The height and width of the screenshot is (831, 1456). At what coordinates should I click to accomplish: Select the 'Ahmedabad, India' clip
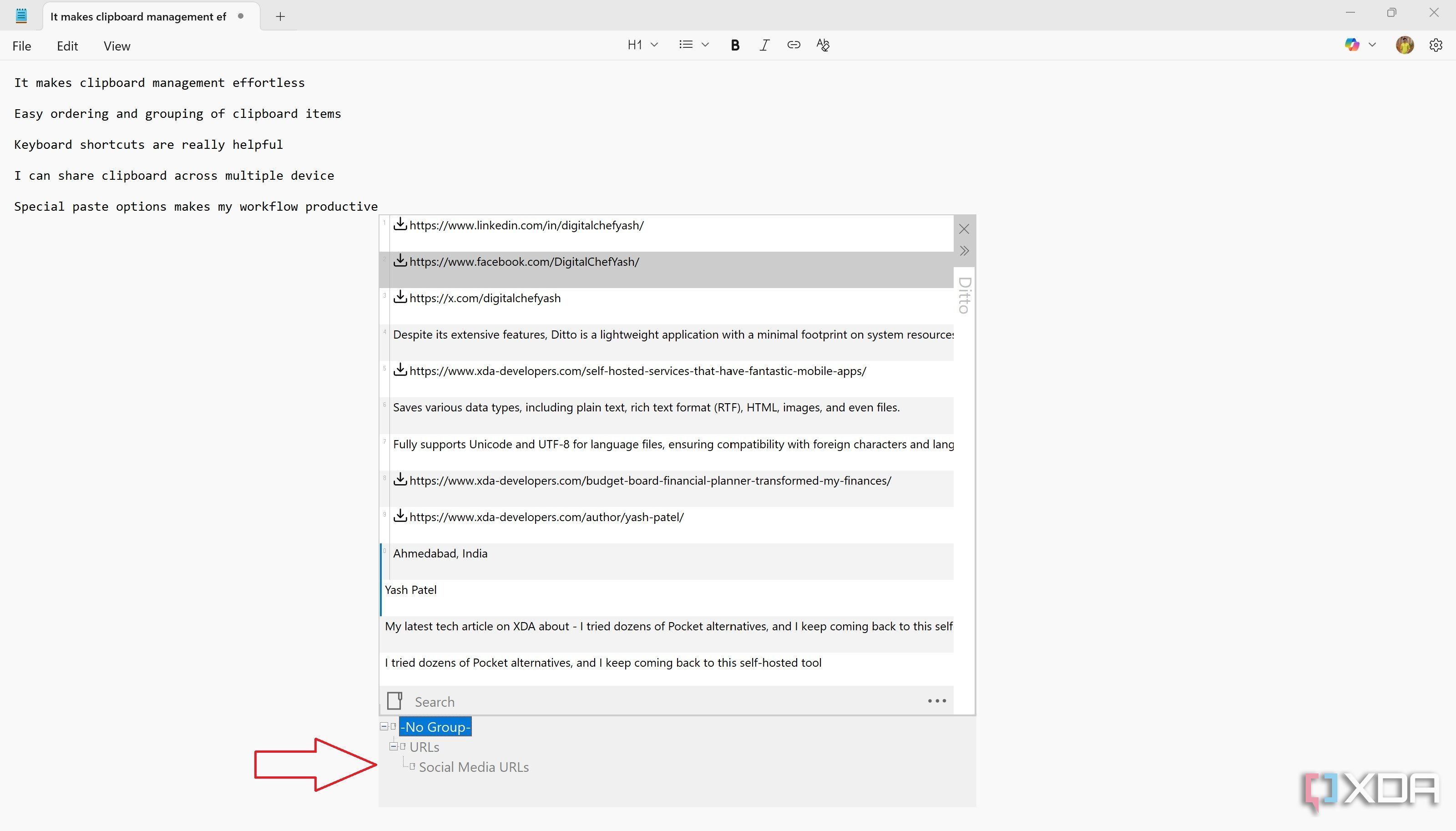click(667, 562)
